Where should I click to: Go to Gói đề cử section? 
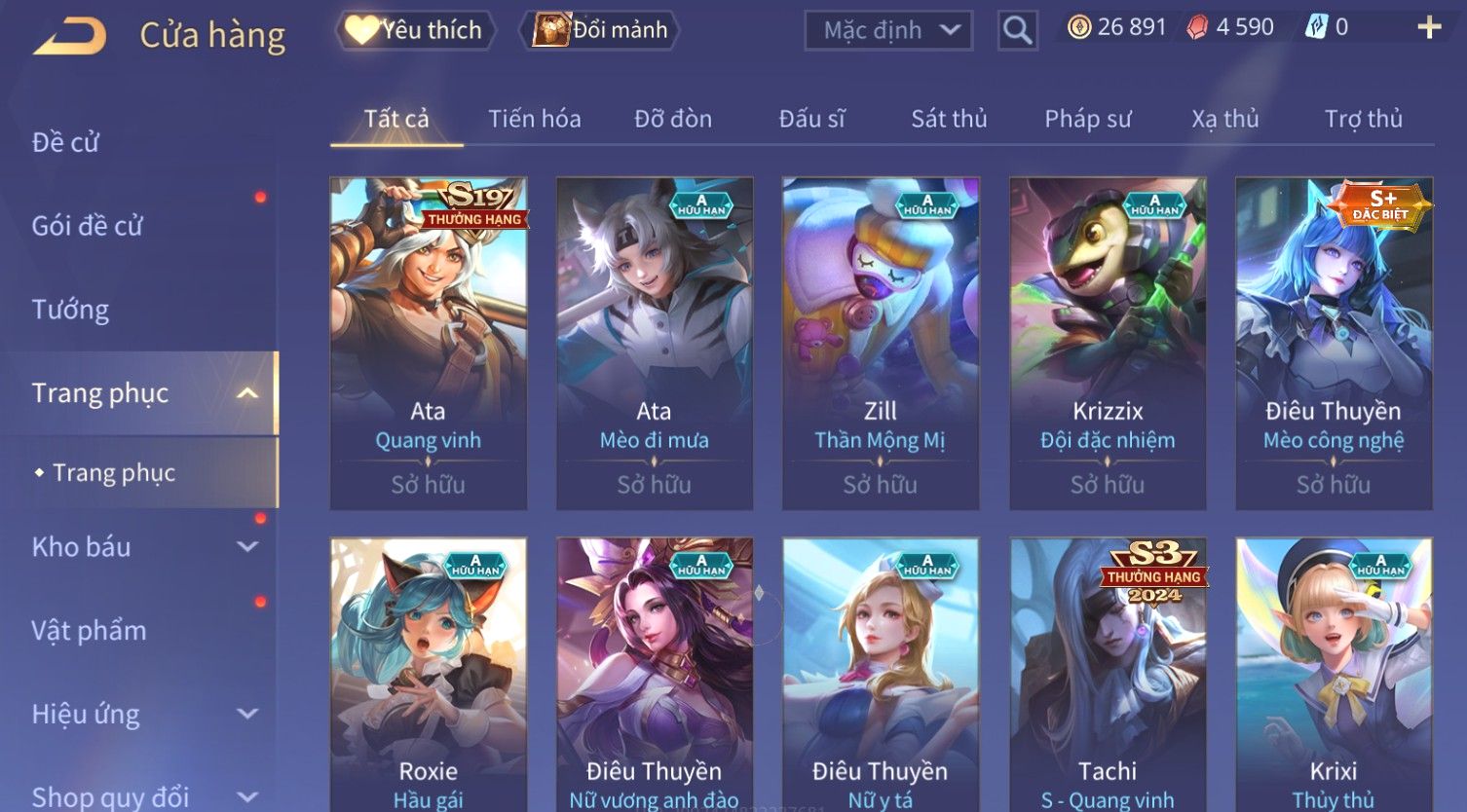tap(87, 226)
